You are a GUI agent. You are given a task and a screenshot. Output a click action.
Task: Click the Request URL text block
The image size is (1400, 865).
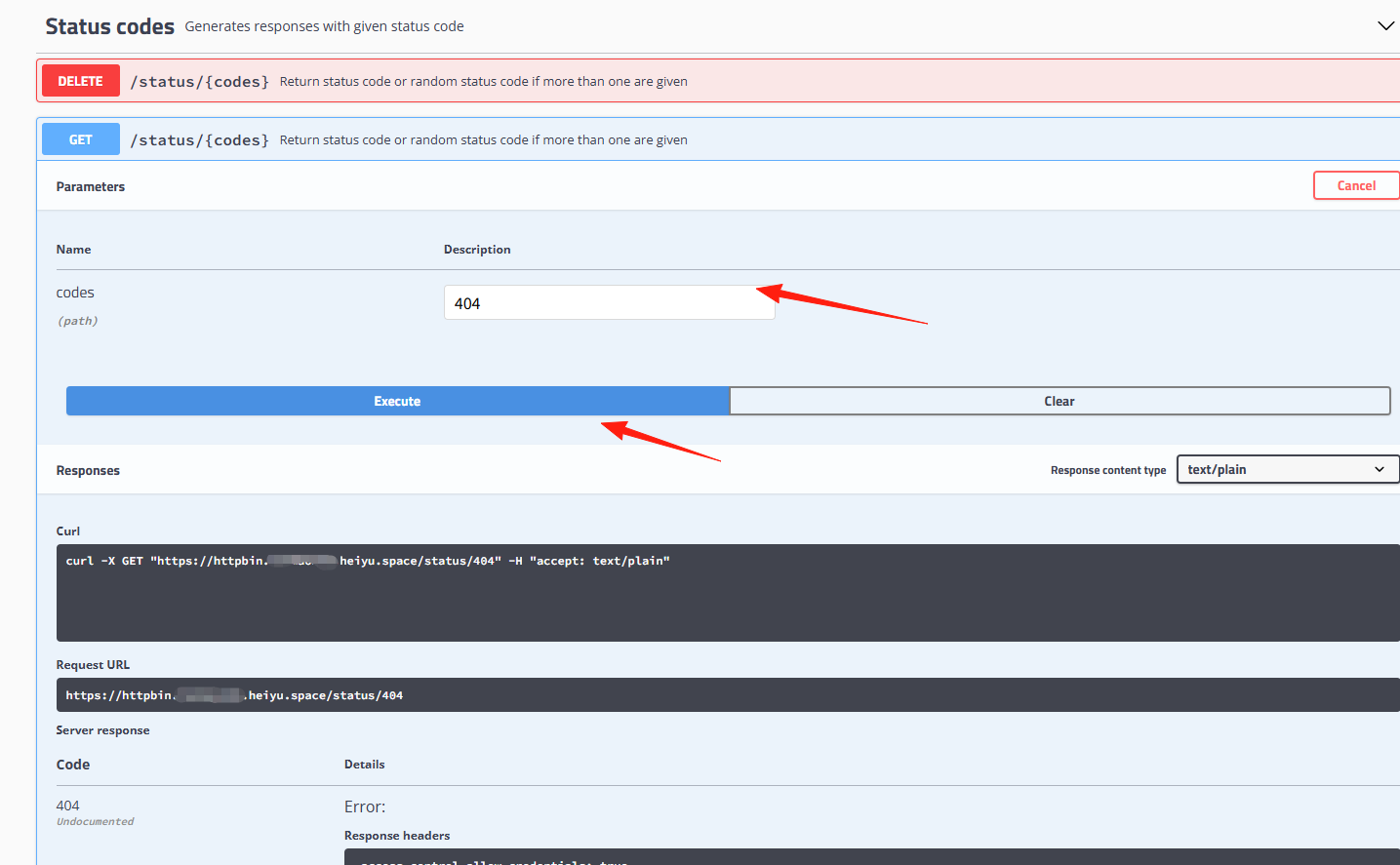728,694
